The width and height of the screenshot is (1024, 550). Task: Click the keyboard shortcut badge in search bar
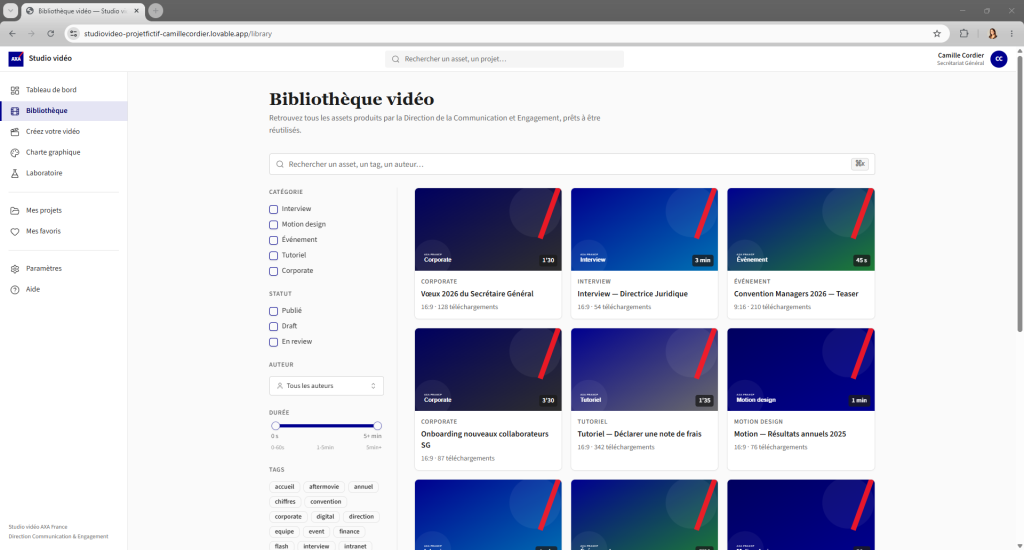tap(859, 164)
